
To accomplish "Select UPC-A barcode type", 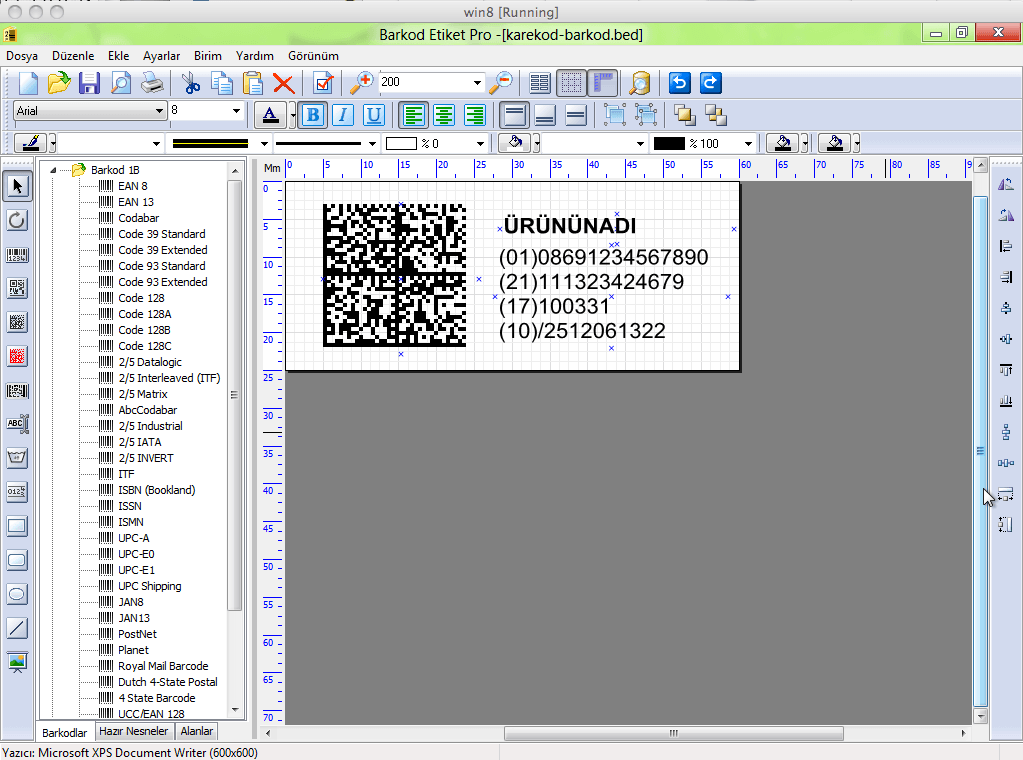I will pyautogui.click(x=134, y=538).
